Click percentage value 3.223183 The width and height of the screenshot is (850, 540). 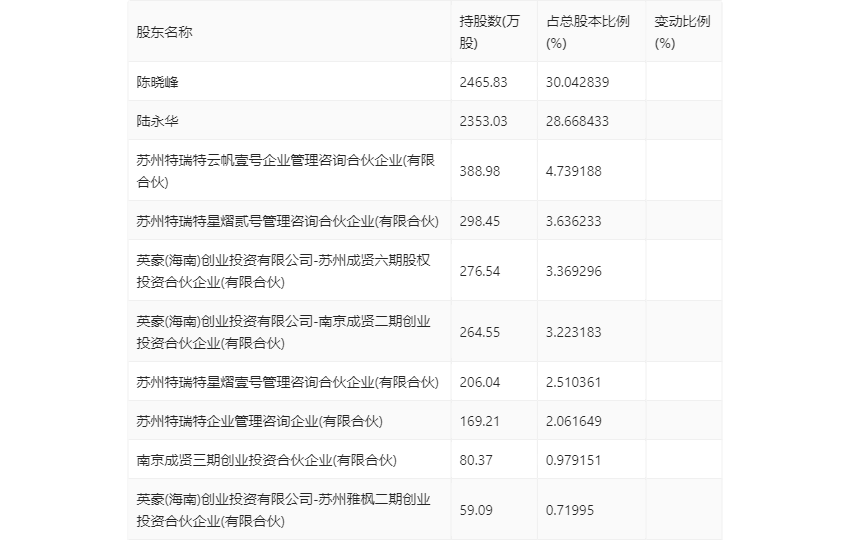point(574,332)
